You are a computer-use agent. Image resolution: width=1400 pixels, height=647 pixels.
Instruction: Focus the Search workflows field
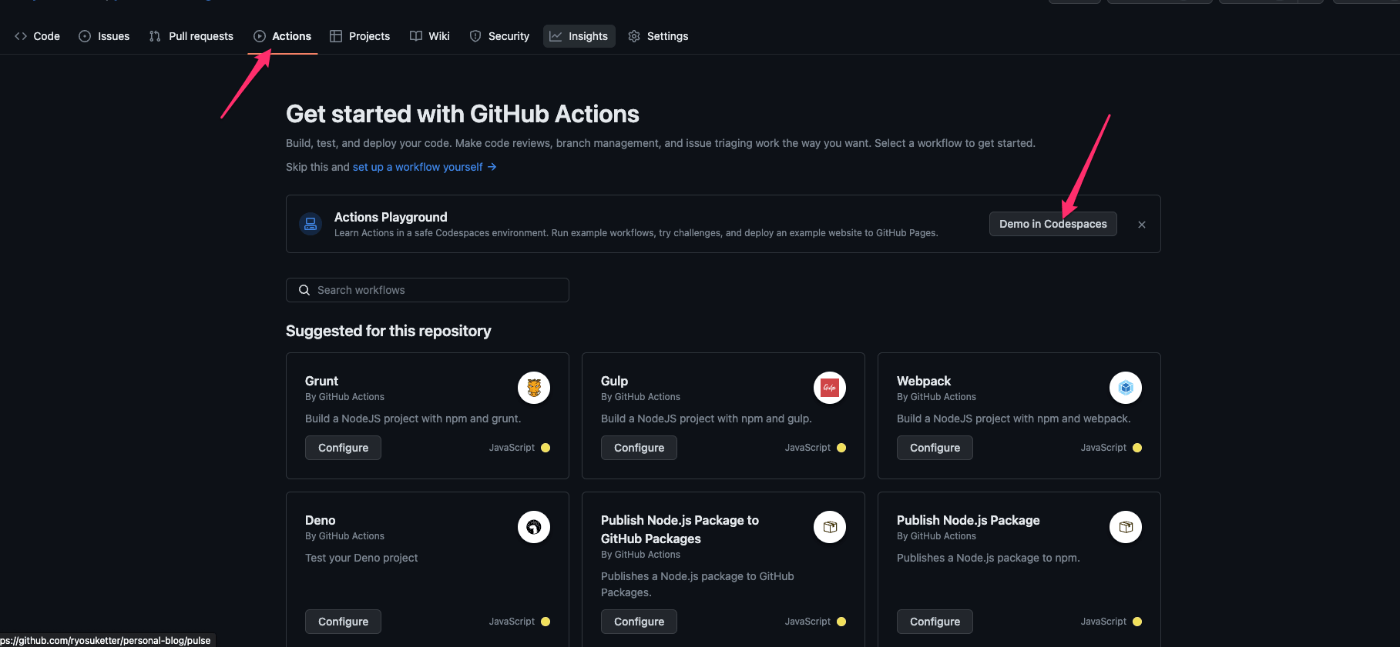(x=428, y=290)
